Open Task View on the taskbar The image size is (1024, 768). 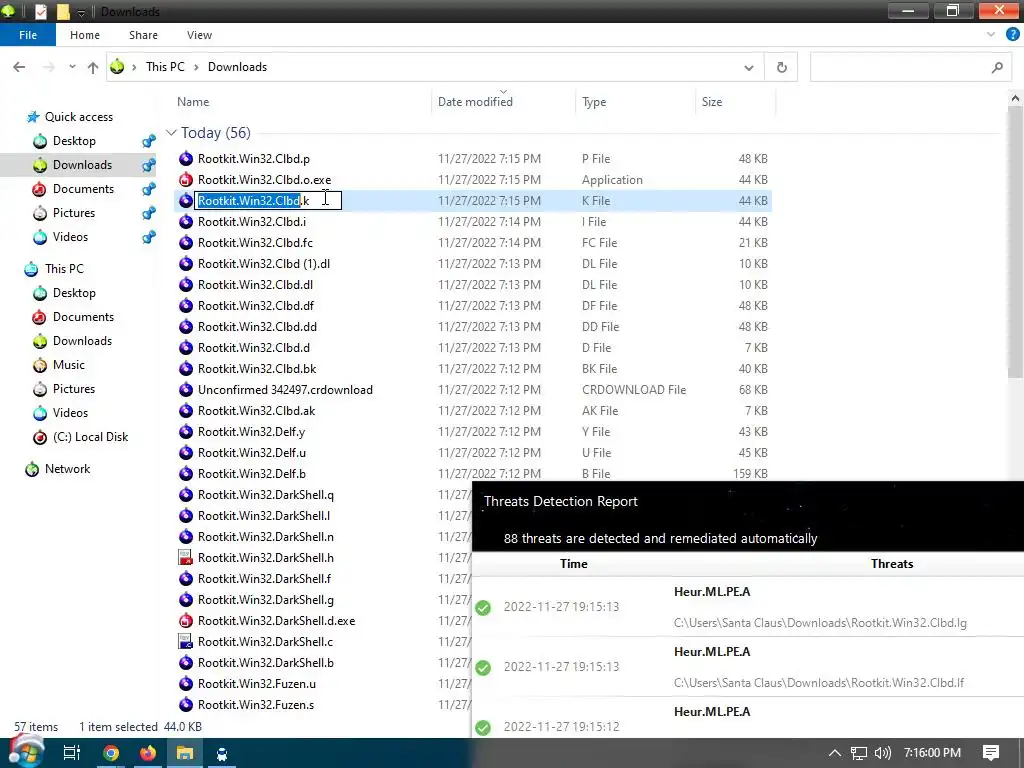click(72, 753)
